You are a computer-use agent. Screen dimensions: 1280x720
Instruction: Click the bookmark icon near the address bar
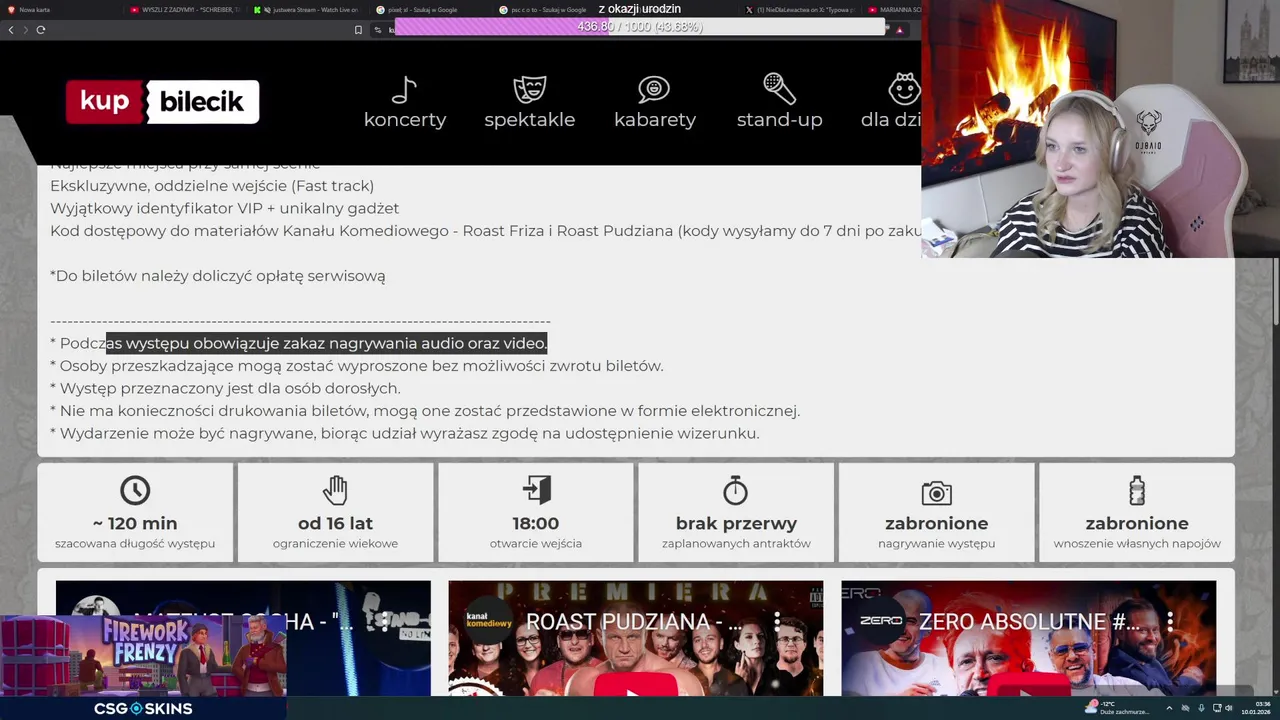pos(358,30)
